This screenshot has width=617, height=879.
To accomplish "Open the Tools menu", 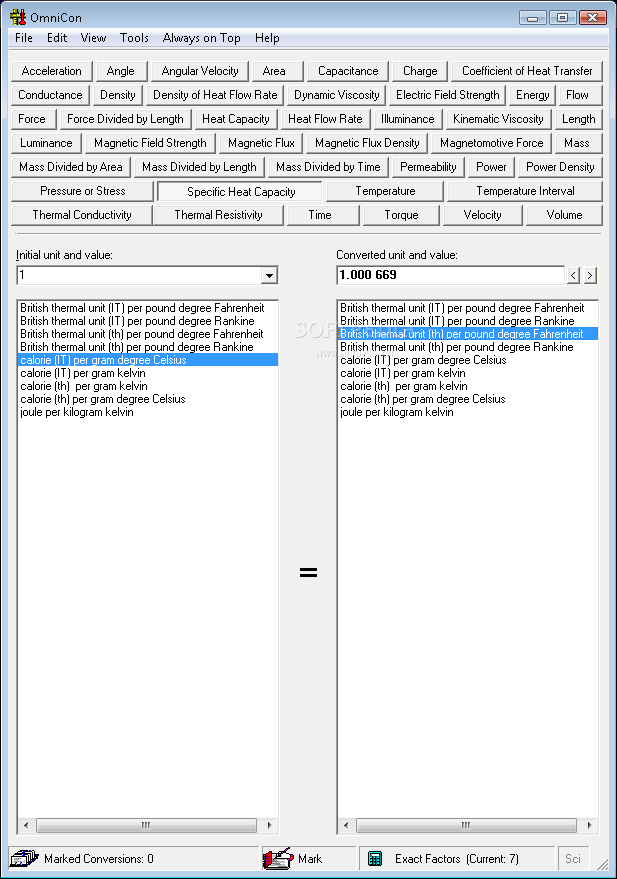I will pyautogui.click(x=134, y=38).
